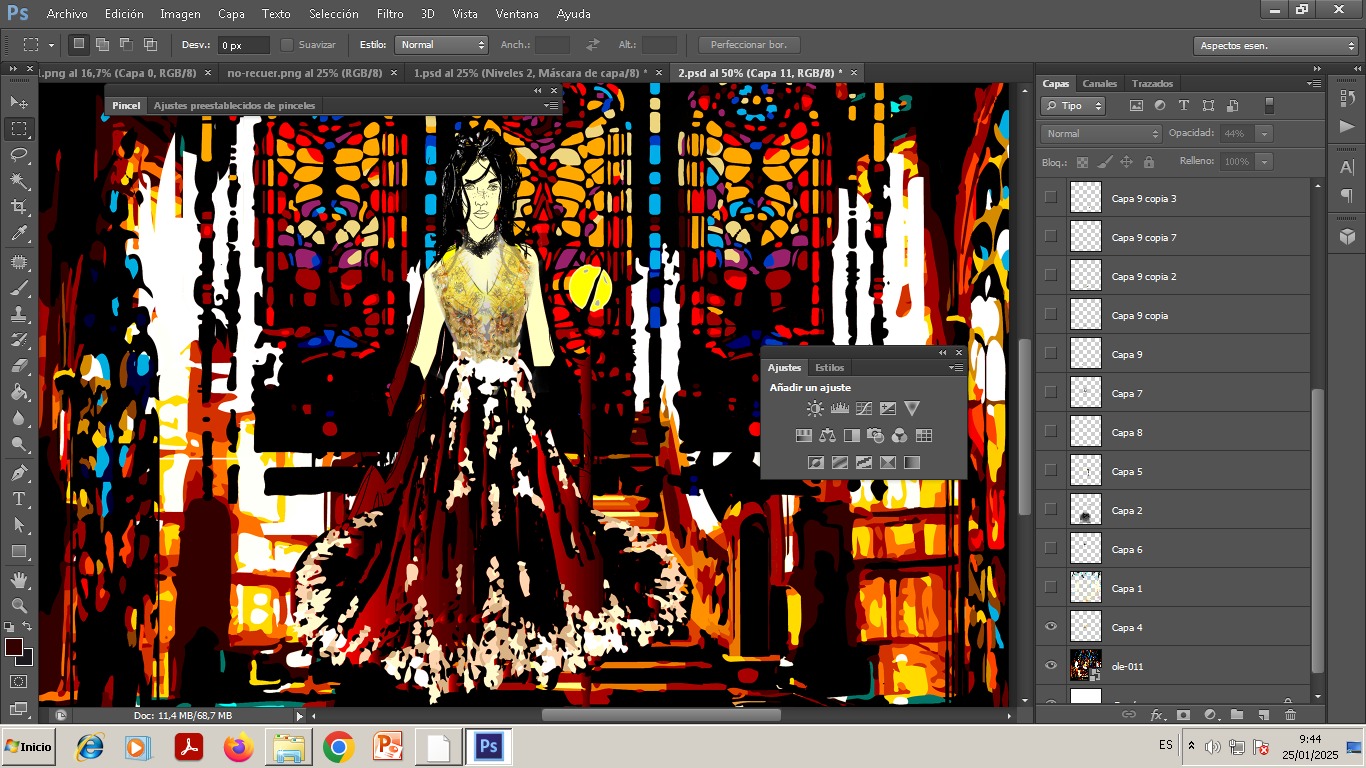Add a Levels adjustment
1366x768 pixels.
(x=839, y=408)
